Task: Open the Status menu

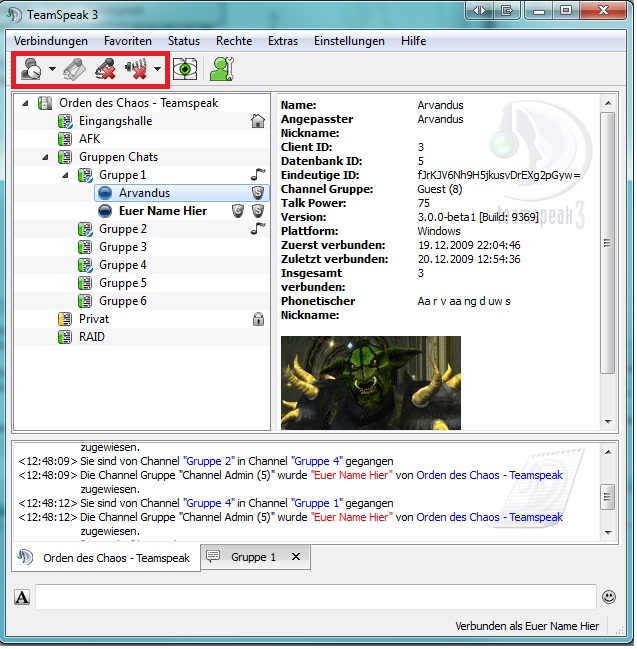Action: coord(184,41)
